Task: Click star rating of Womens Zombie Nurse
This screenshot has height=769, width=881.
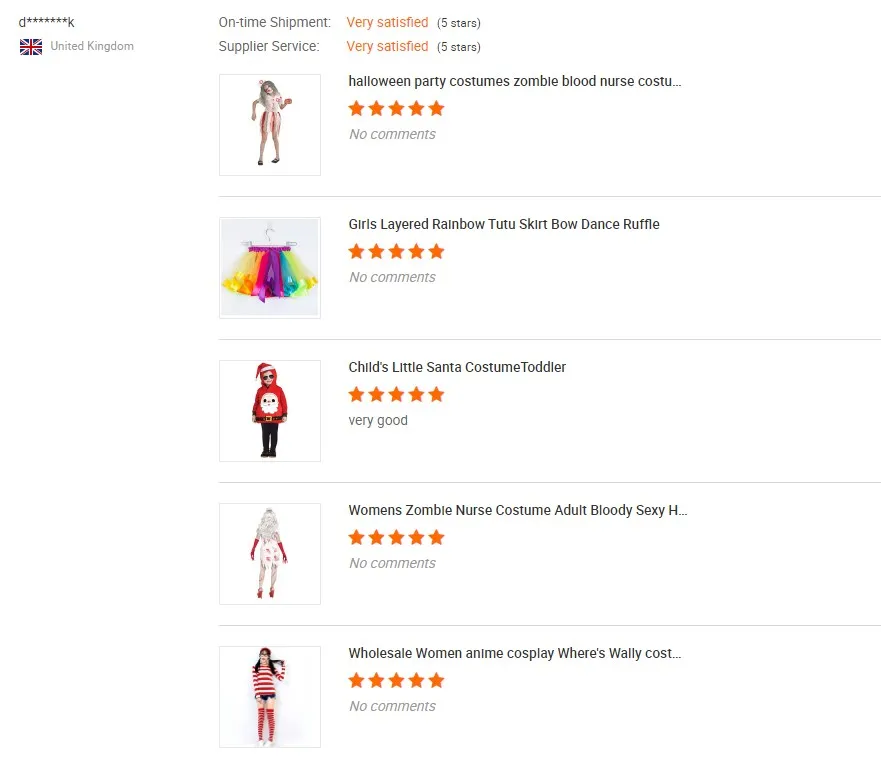Action: point(396,537)
